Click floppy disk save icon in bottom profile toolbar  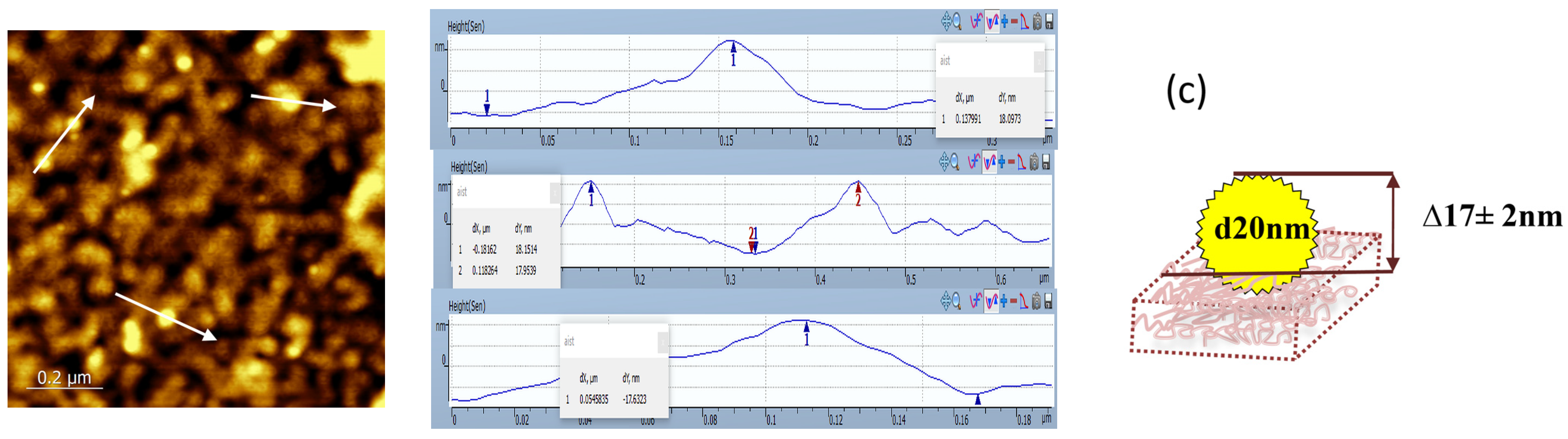click(1048, 301)
